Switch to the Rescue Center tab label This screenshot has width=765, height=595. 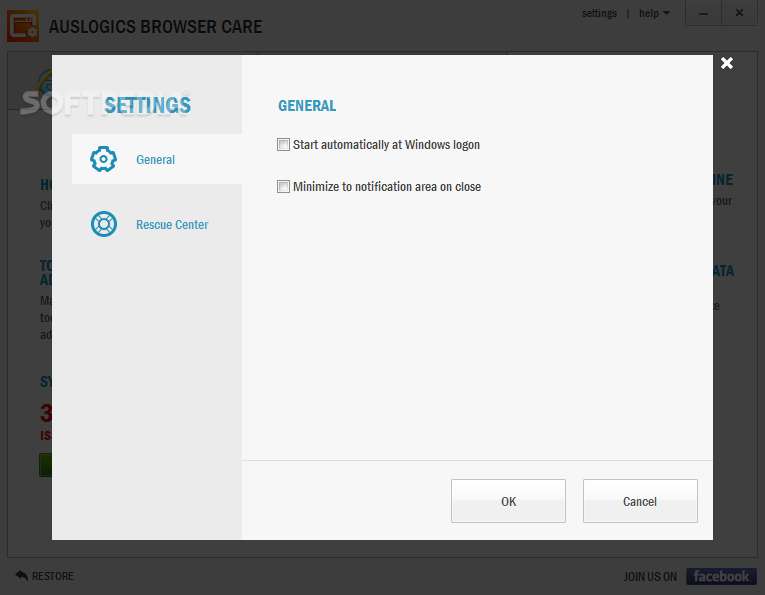pyautogui.click(x=172, y=224)
